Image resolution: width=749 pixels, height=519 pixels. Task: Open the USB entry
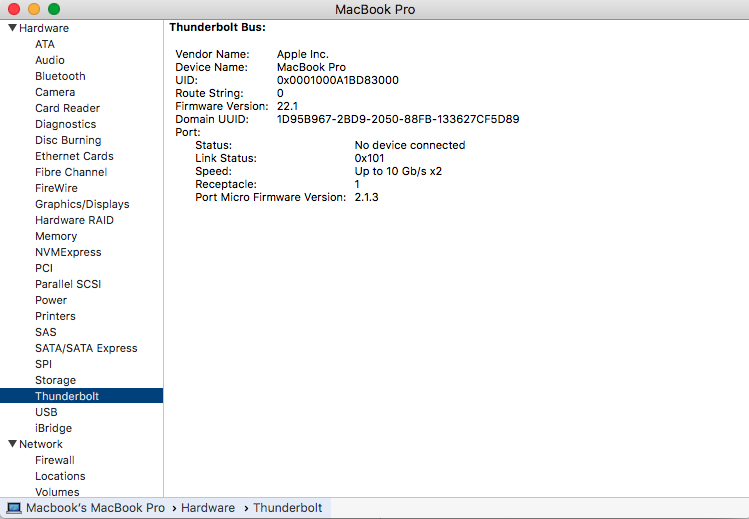[x=46, y=412]
